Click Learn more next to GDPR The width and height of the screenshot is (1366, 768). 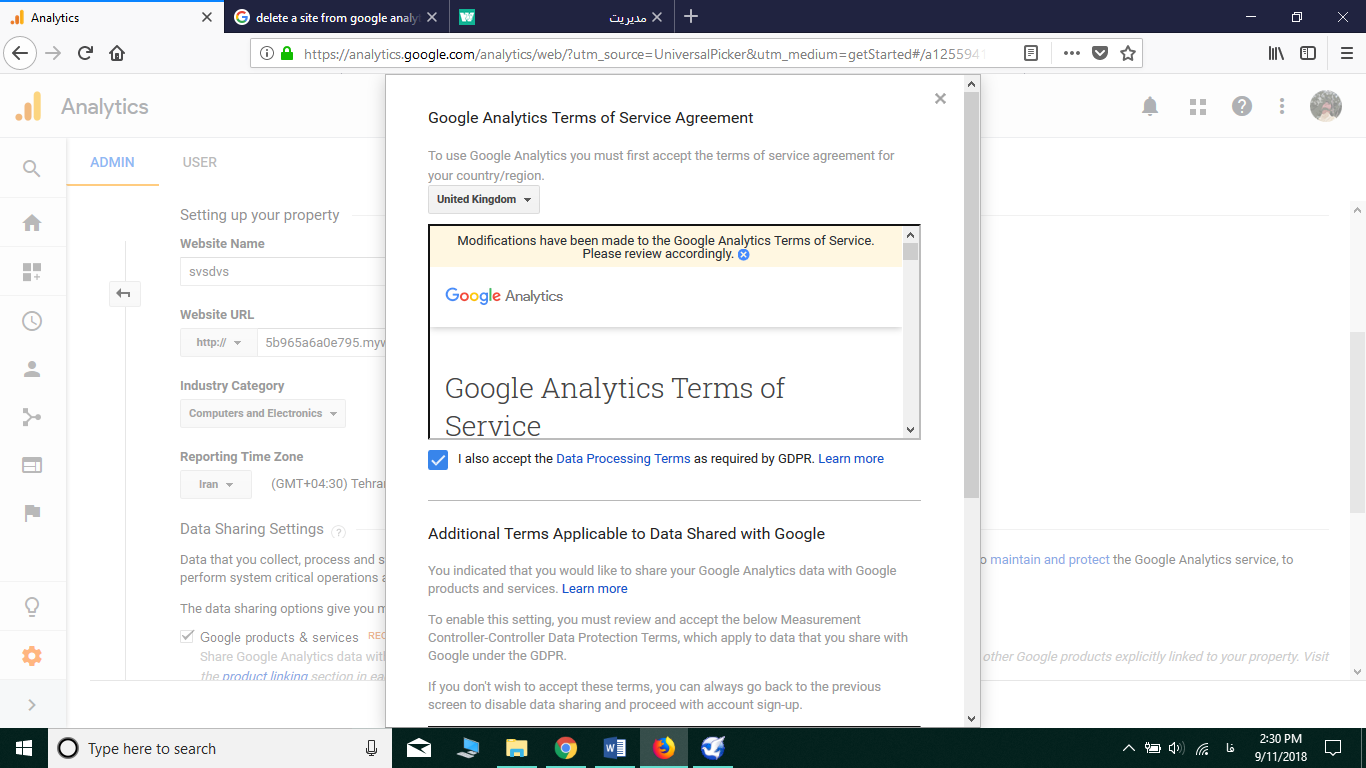point(850,459)
